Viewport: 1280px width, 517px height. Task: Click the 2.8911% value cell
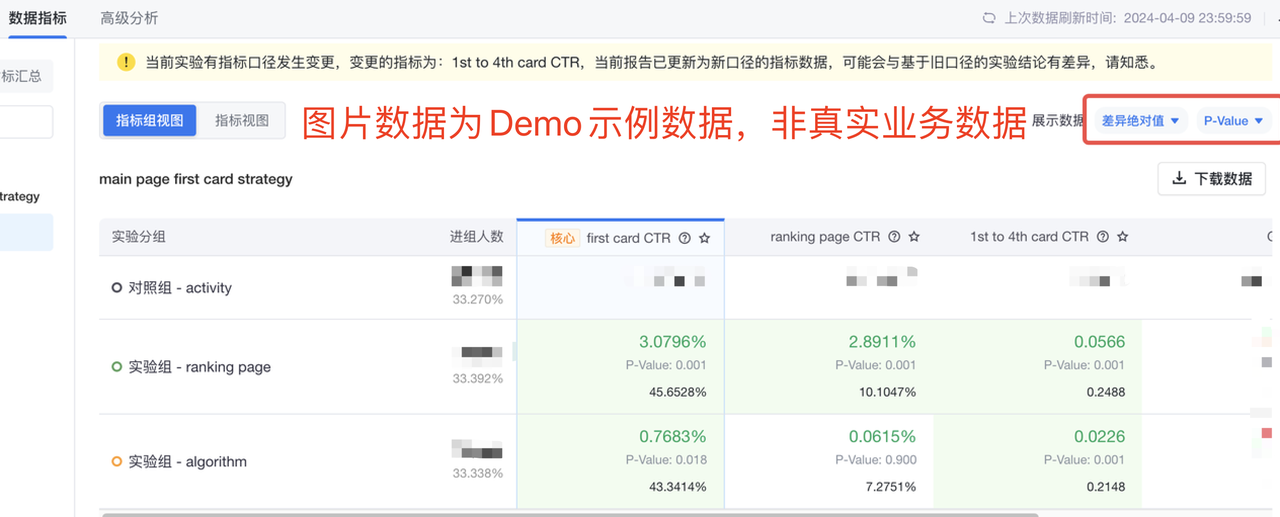pyautogui.click(x=882, y=342)
